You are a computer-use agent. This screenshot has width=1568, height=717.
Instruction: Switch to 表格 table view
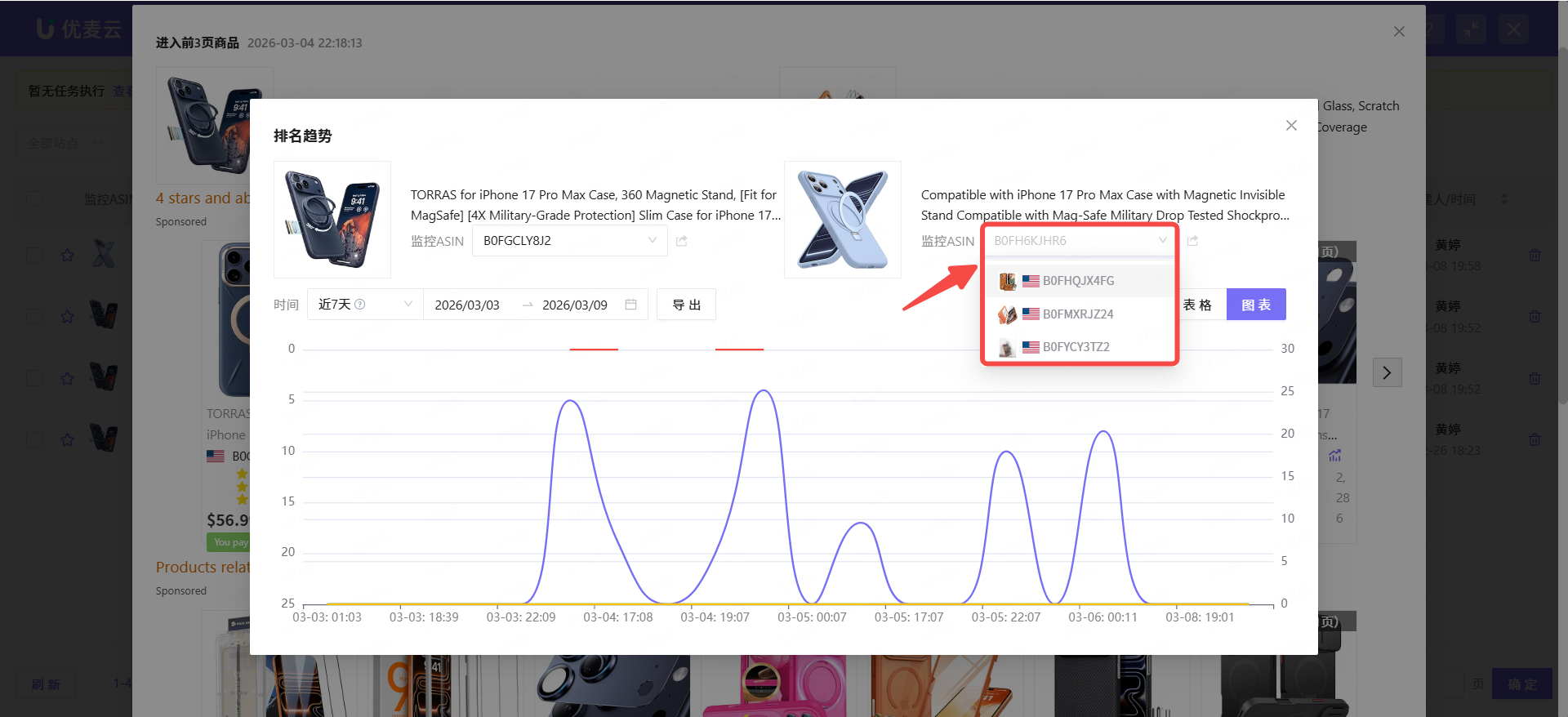click(x=1198, y=305)
